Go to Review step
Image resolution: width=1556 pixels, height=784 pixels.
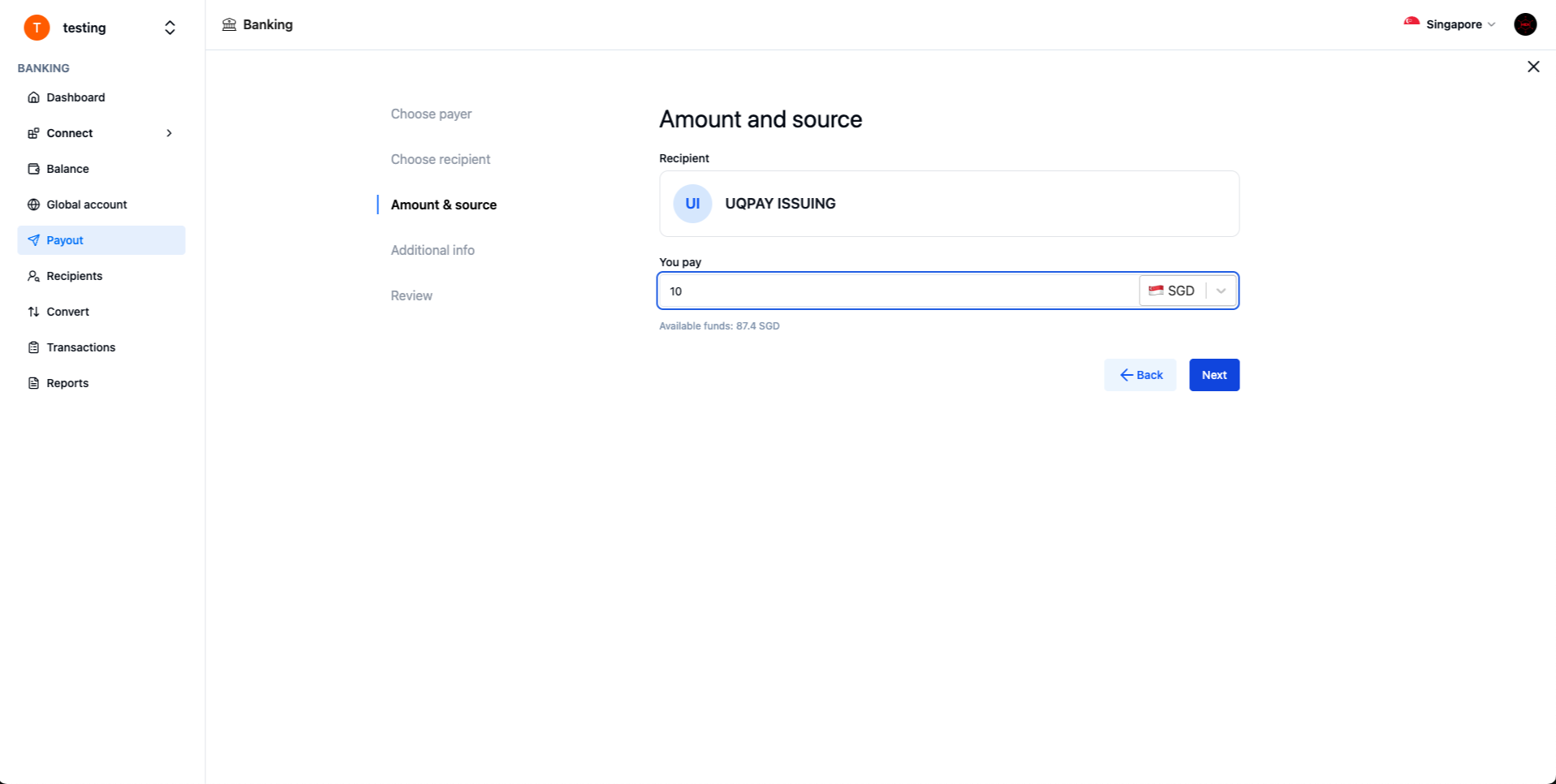tap(412, 295)
